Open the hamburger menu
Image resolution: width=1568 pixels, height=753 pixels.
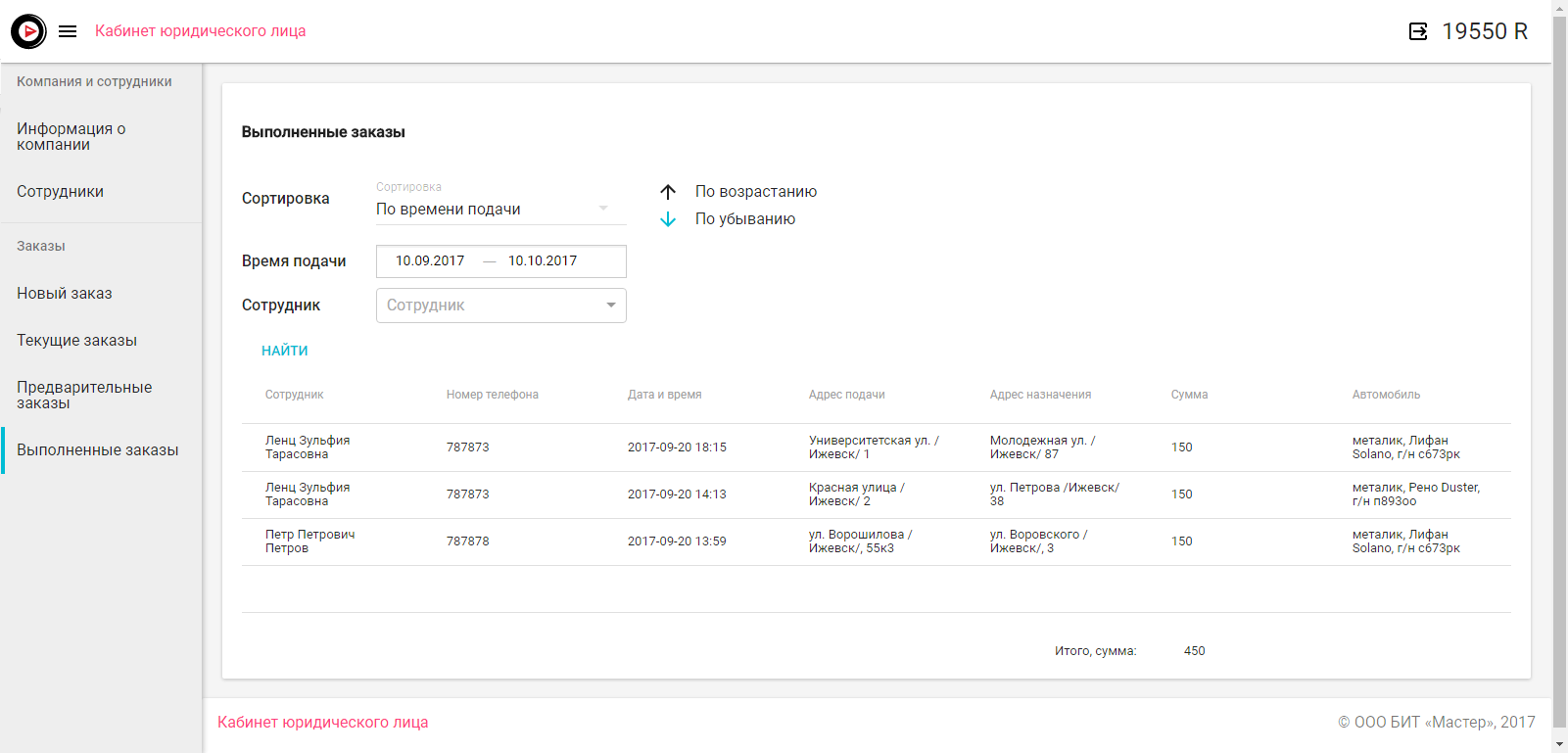(x=68, y=31)
